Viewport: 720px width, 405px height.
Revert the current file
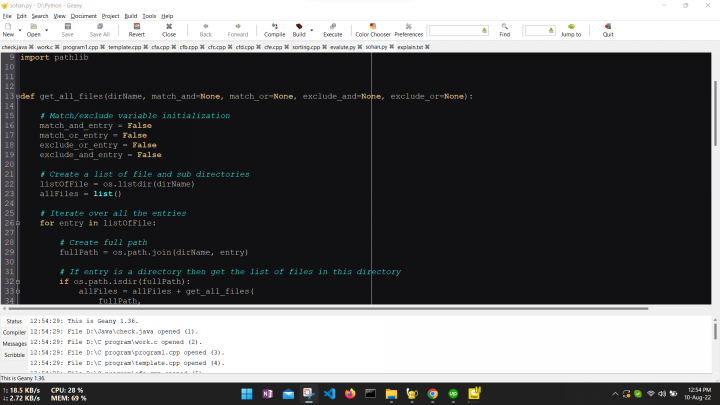click(x=136, y=30)
